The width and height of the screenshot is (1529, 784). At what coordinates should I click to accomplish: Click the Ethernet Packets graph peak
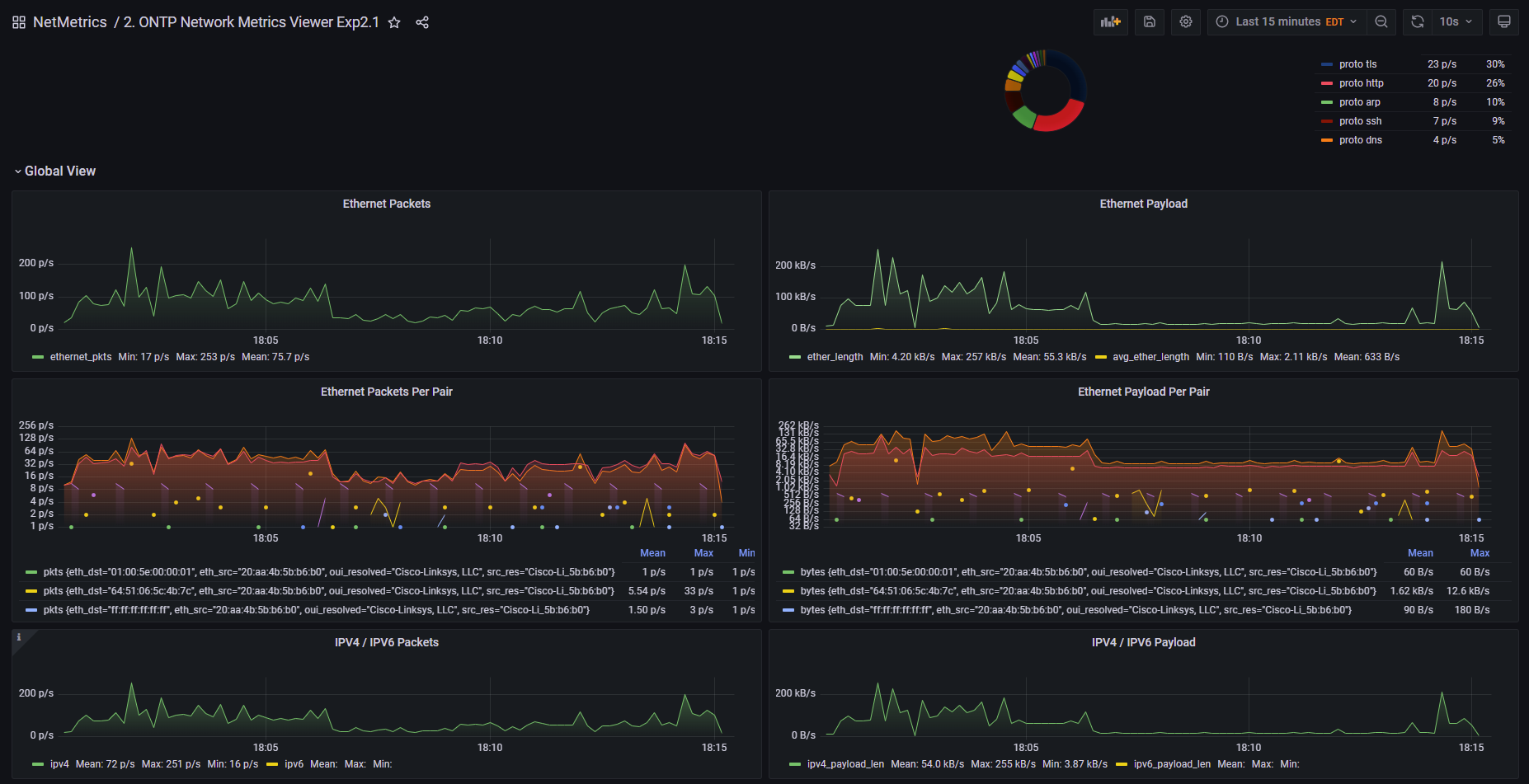(131, 248)
